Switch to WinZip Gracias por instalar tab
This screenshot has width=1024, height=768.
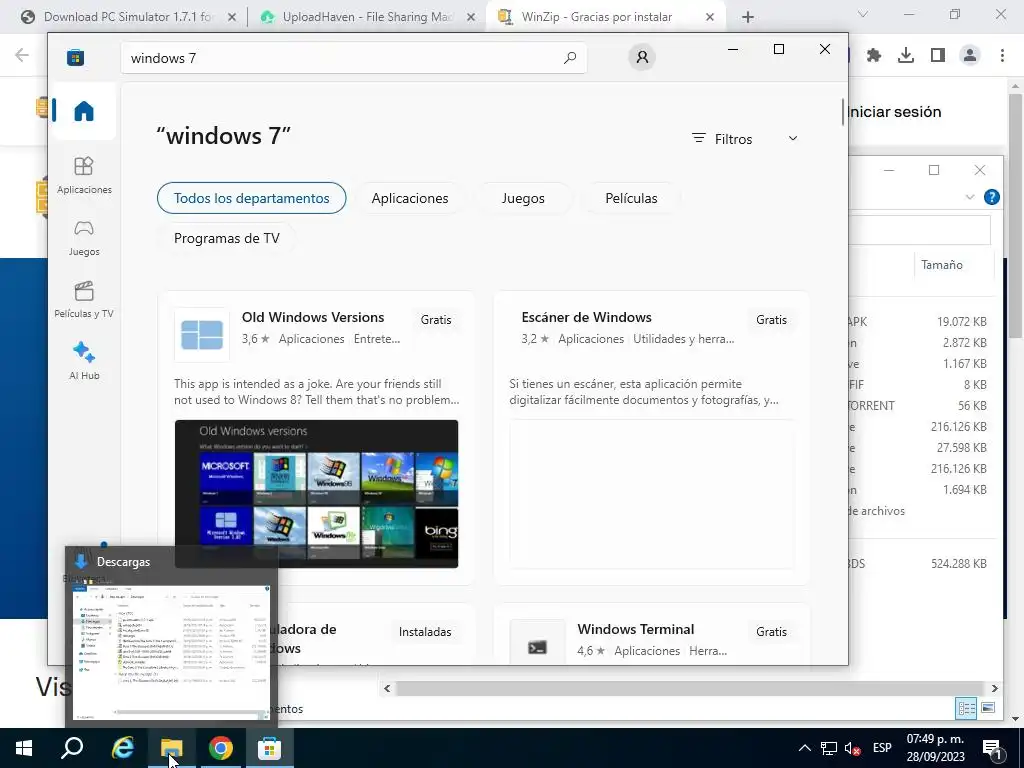click(596, 18)
